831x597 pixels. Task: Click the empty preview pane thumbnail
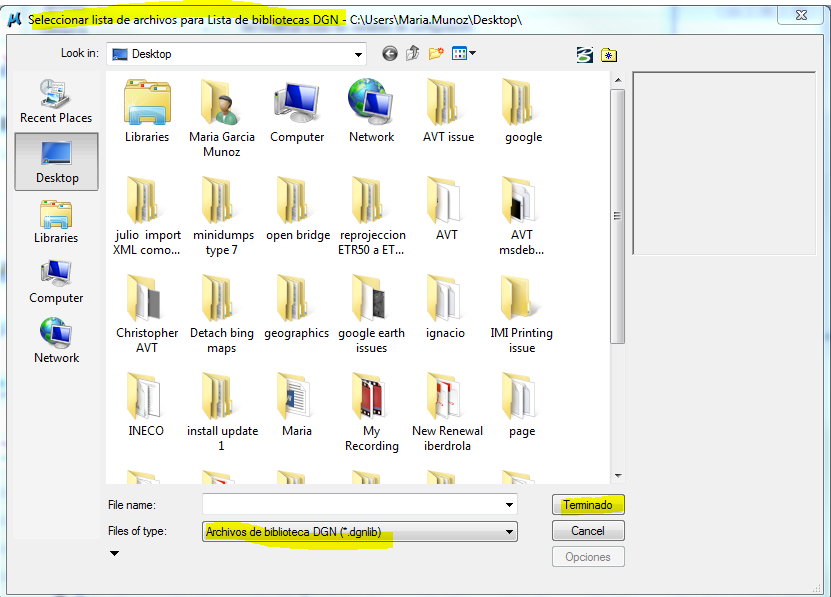(x=724, y=163)
